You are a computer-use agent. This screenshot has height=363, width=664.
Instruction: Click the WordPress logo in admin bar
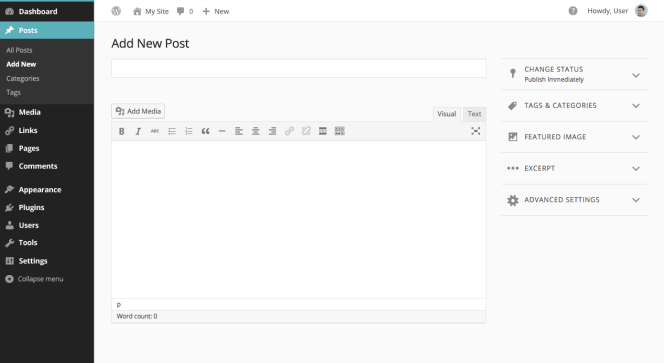coord(116,11)
